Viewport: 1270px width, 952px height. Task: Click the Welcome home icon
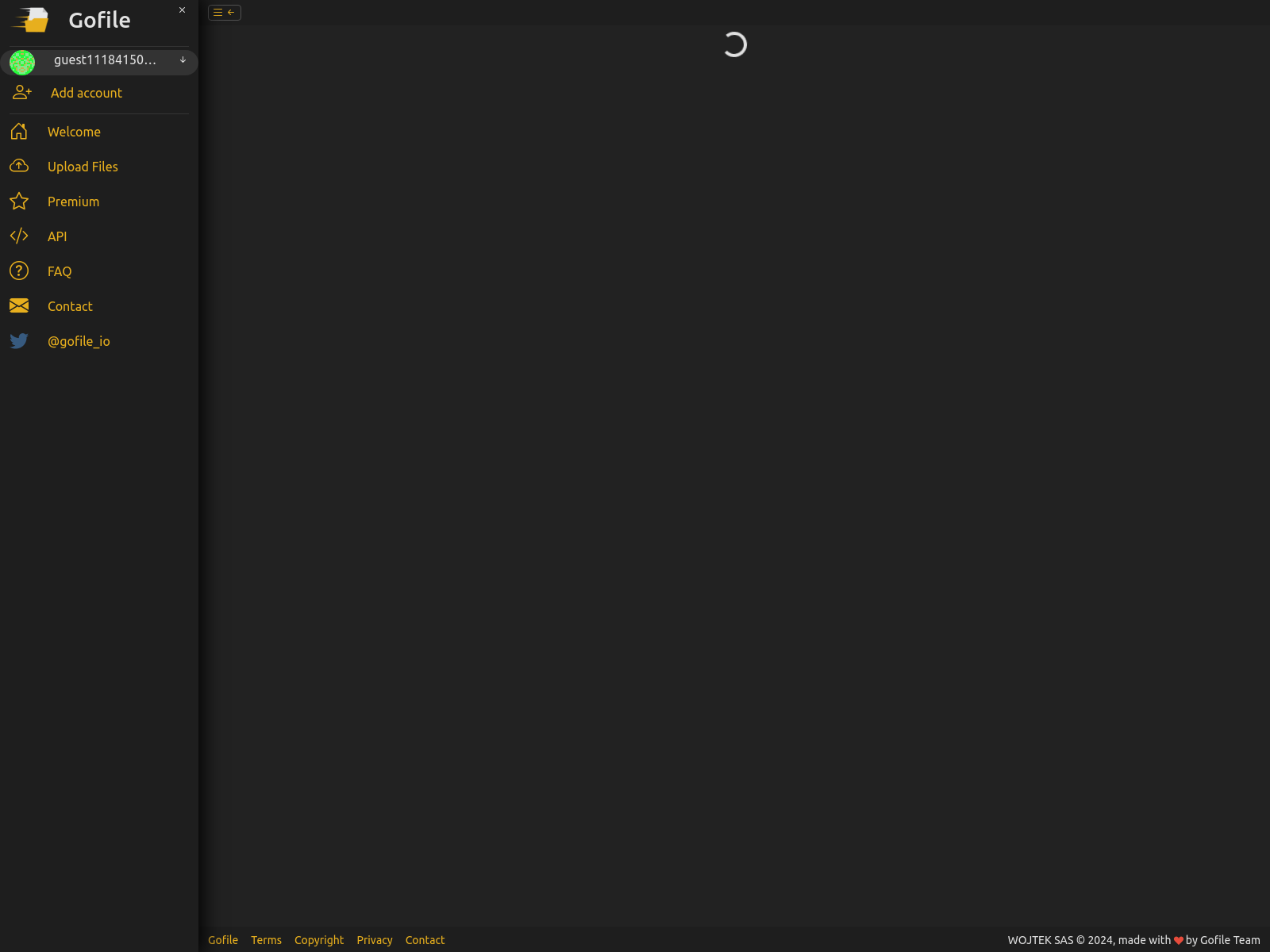tap(19, 131)
